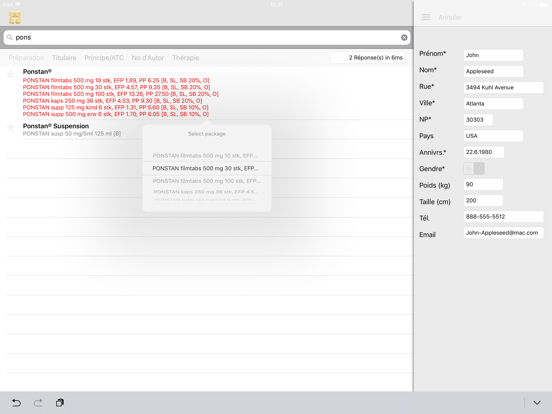Click the search field containing 'pons'

point(207,37)
